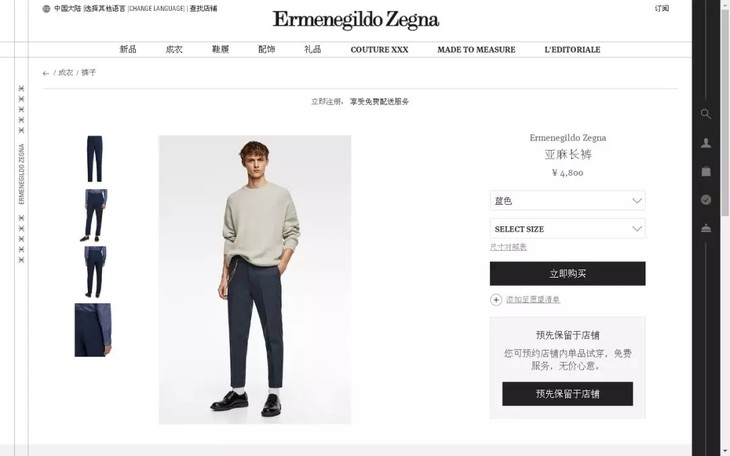Open account via sidebar user icon
Image resolution: width=730 pixels, height=456 pixels.
(x=706, y=143)
